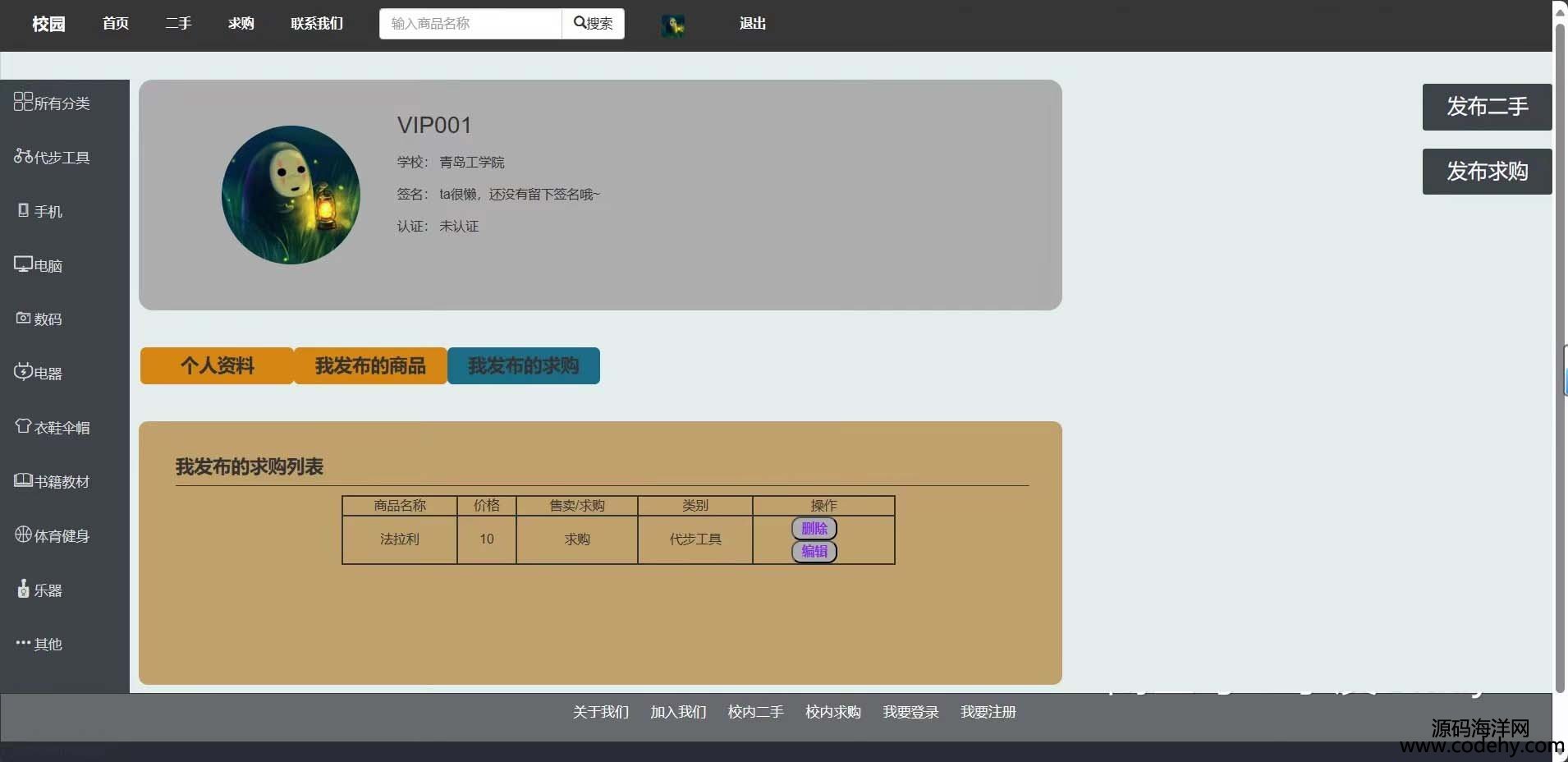1568x762 pixels.
Task: Select the guitar icon for 乐器
Action: tap(24, 589)
